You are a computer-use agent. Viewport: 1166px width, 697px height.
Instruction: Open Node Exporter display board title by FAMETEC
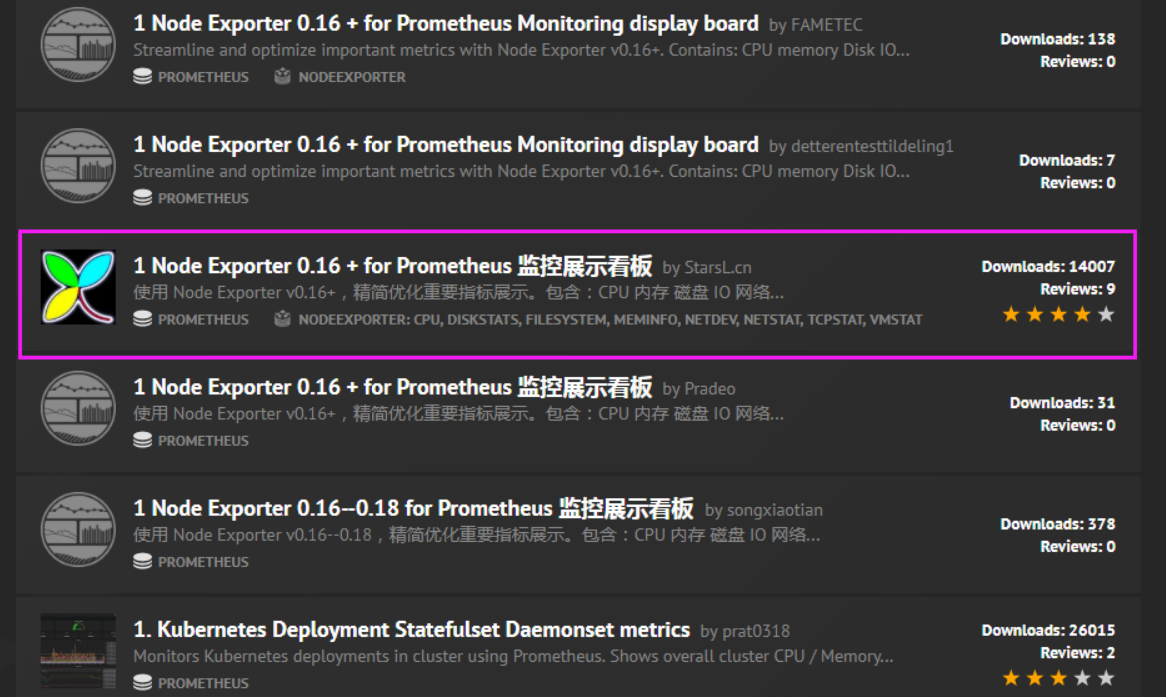click(446, 24)
